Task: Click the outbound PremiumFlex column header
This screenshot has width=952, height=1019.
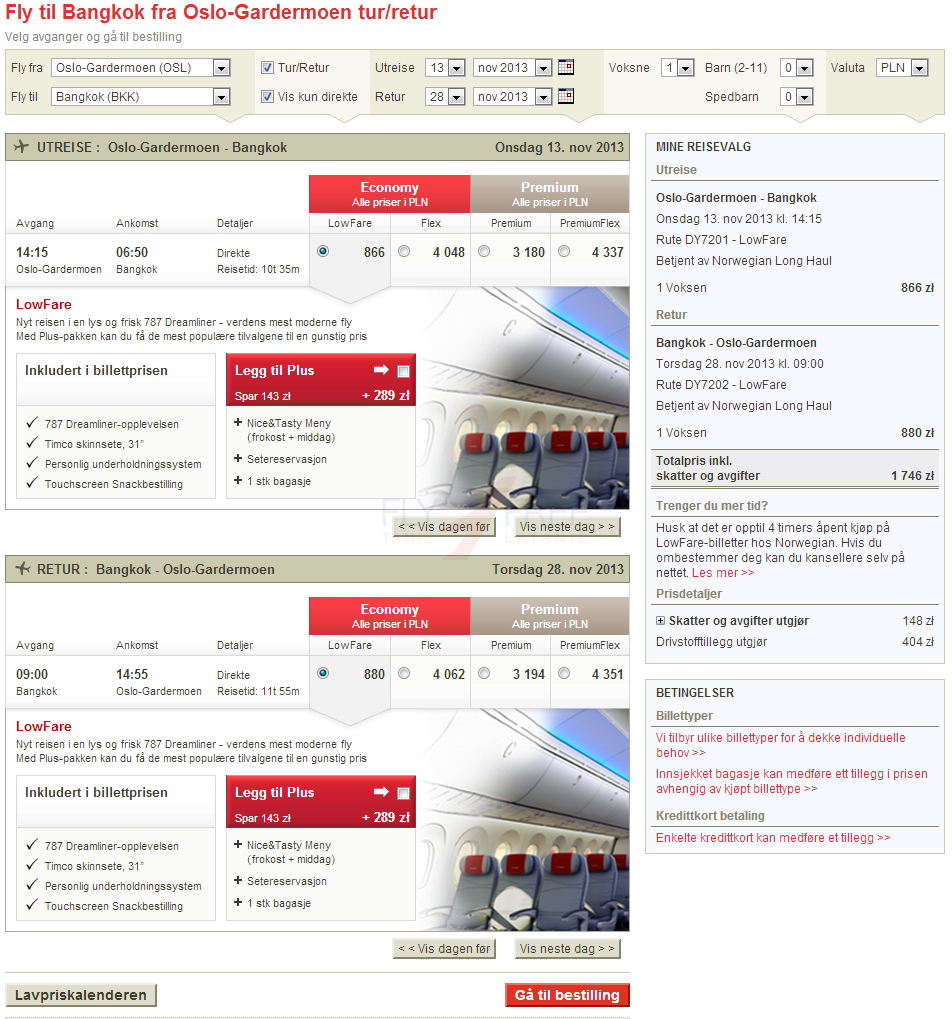Action: 590,223
